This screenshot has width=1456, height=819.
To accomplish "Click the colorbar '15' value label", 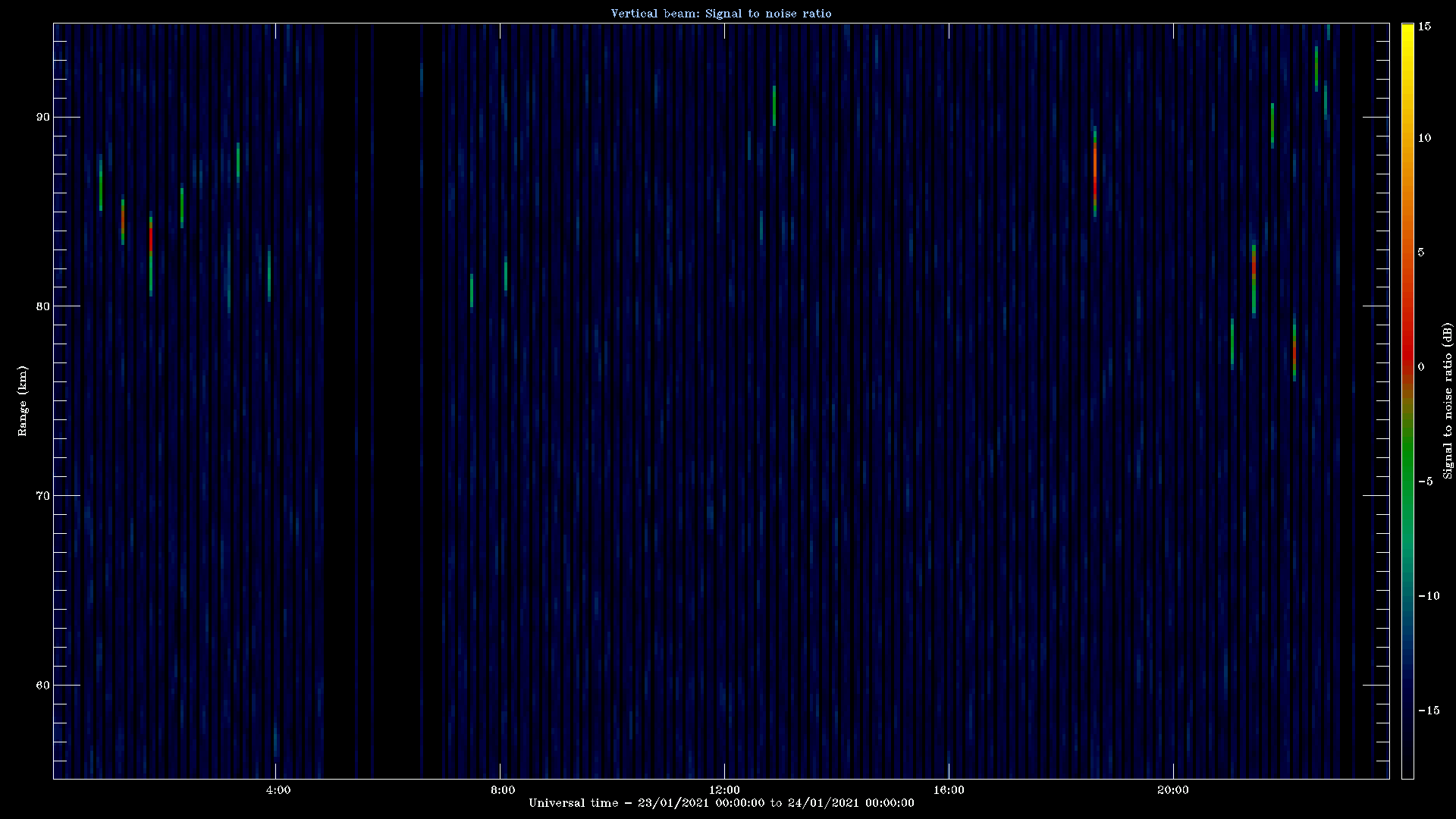I will point(1424,27).
